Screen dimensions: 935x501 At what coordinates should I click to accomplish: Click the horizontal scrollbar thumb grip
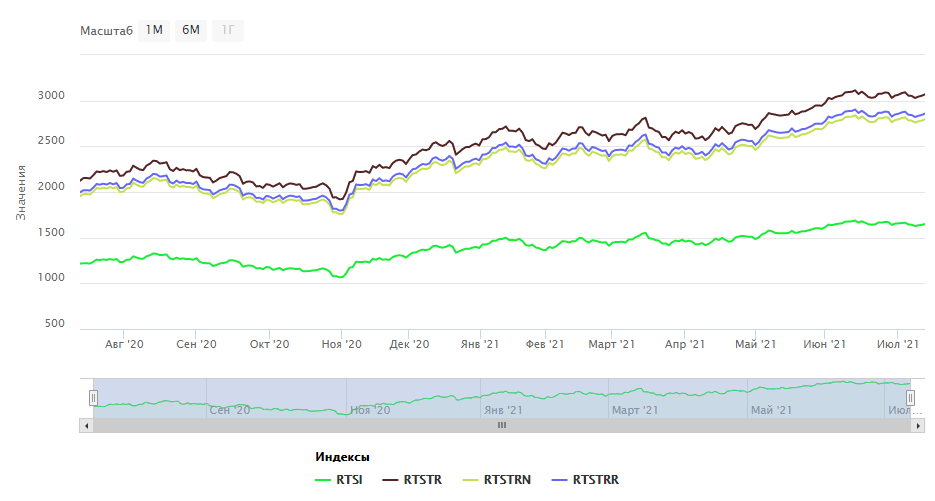point(502,425)
